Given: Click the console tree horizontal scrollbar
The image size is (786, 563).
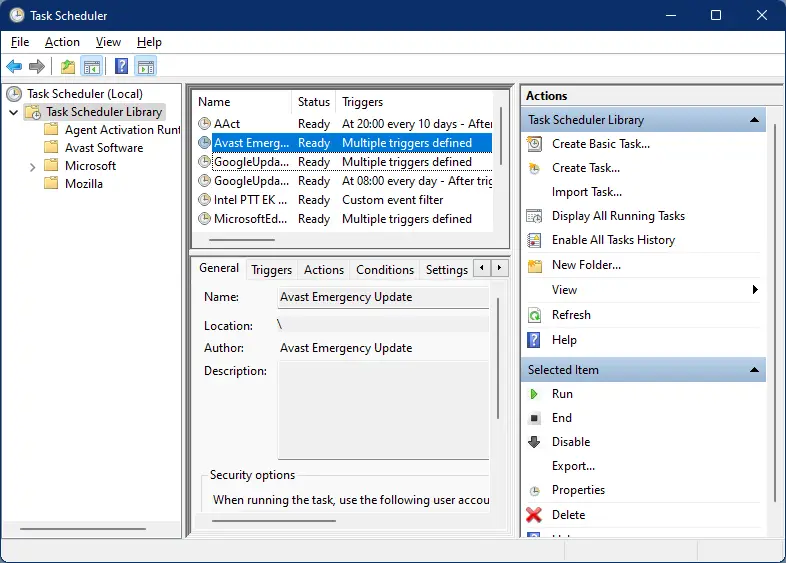Looking at the screenshot, I should click(x=83, y=528).
